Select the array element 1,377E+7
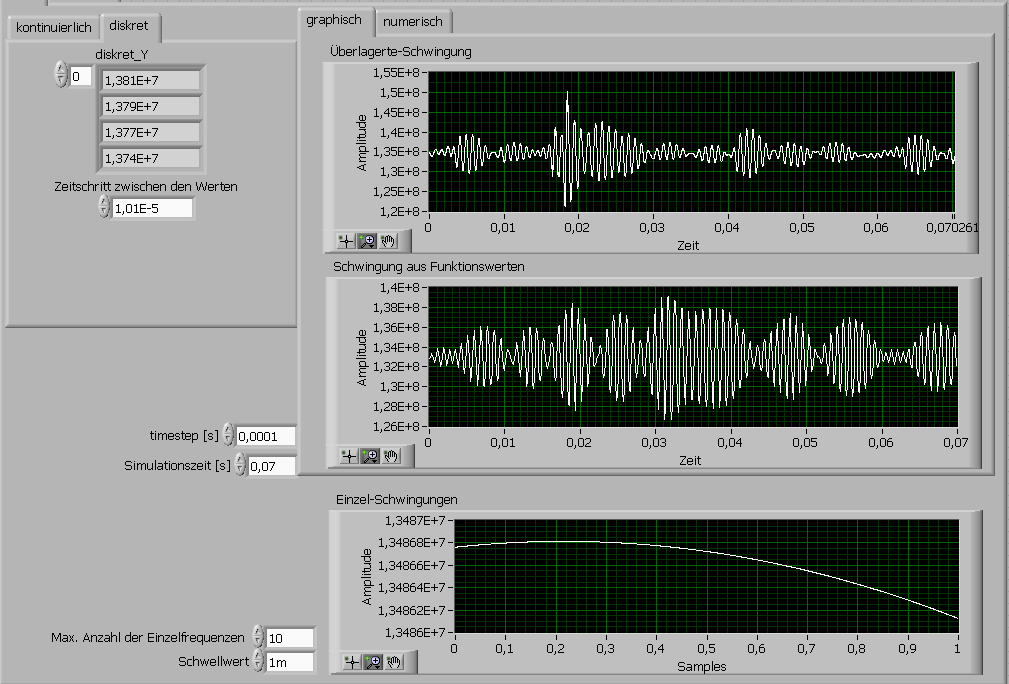This screenshot has width=1009, height=684. pyautogui.click(x=151, y=133)
